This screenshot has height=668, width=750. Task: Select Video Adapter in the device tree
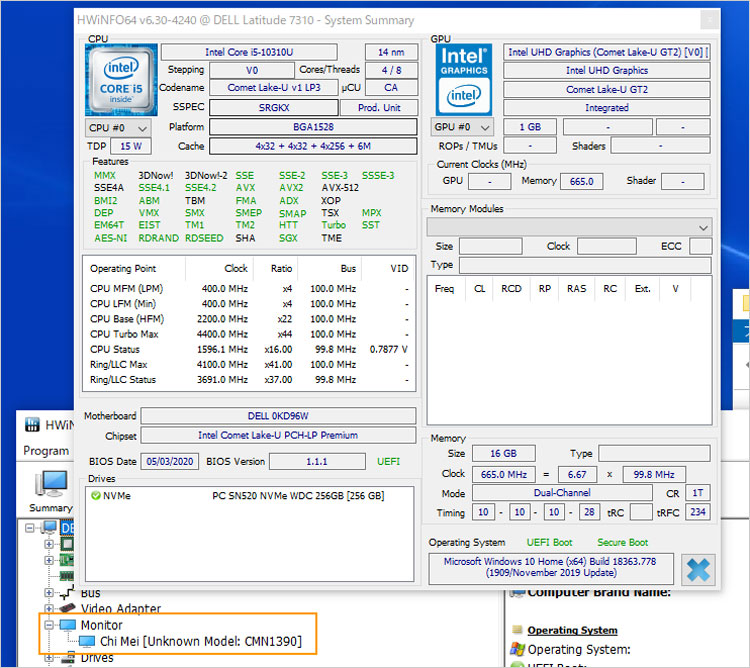tap(121, 609)
